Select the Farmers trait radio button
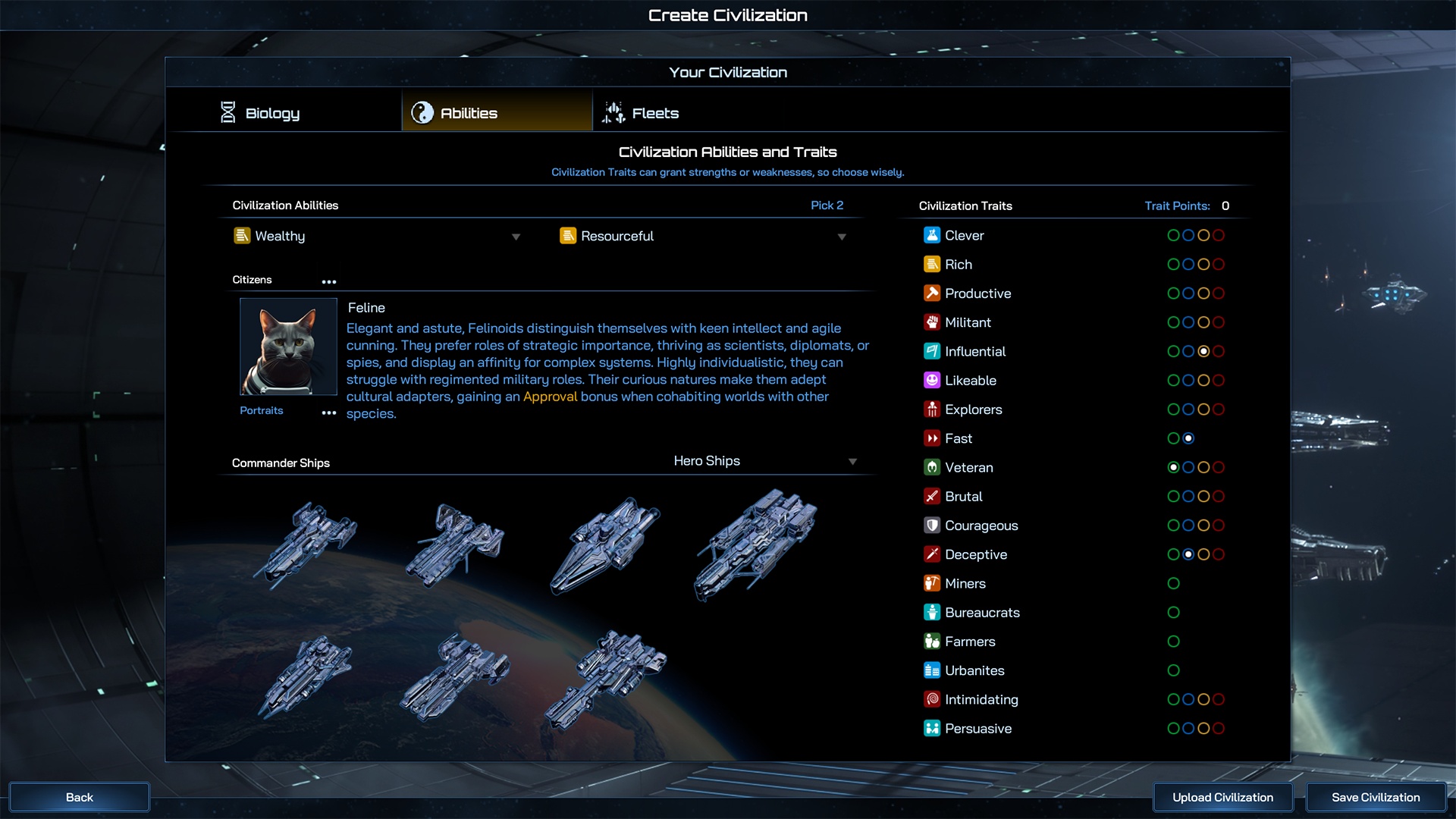 [x=1173, y=642]
